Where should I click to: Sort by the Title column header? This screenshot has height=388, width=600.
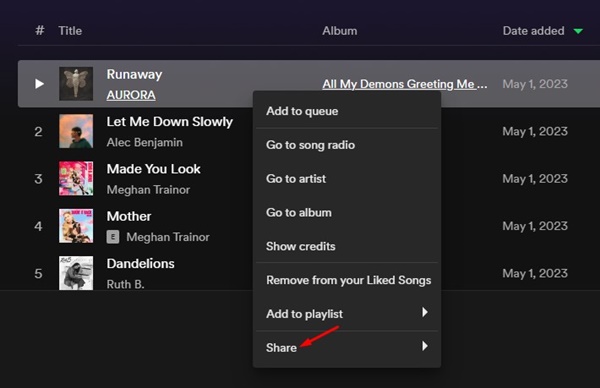point(70,31)
